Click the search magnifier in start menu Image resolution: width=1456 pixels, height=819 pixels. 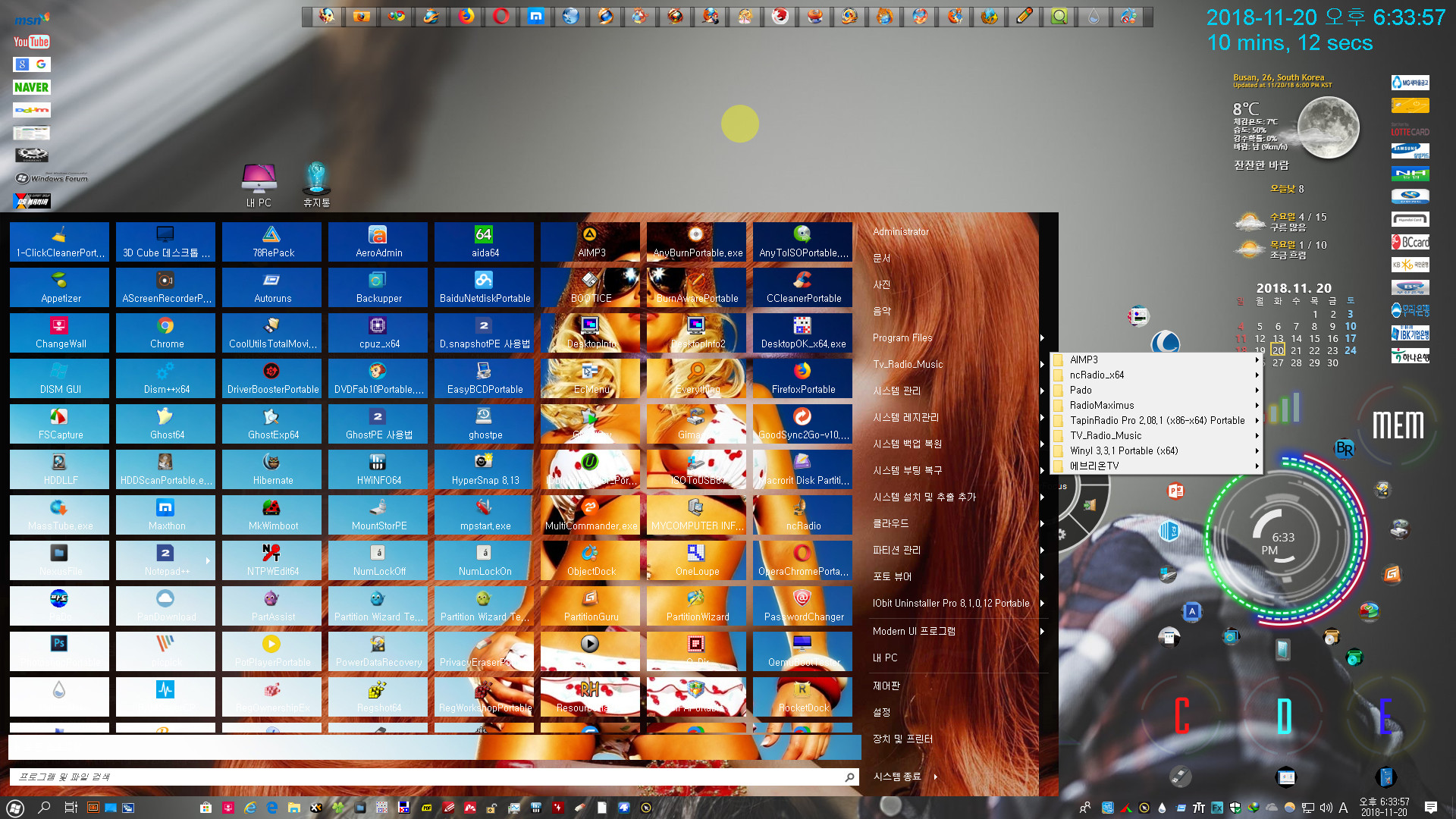849,777
